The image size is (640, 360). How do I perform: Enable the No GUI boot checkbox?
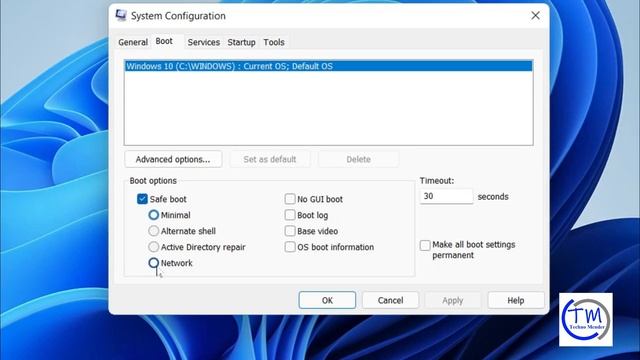(290, 199)
